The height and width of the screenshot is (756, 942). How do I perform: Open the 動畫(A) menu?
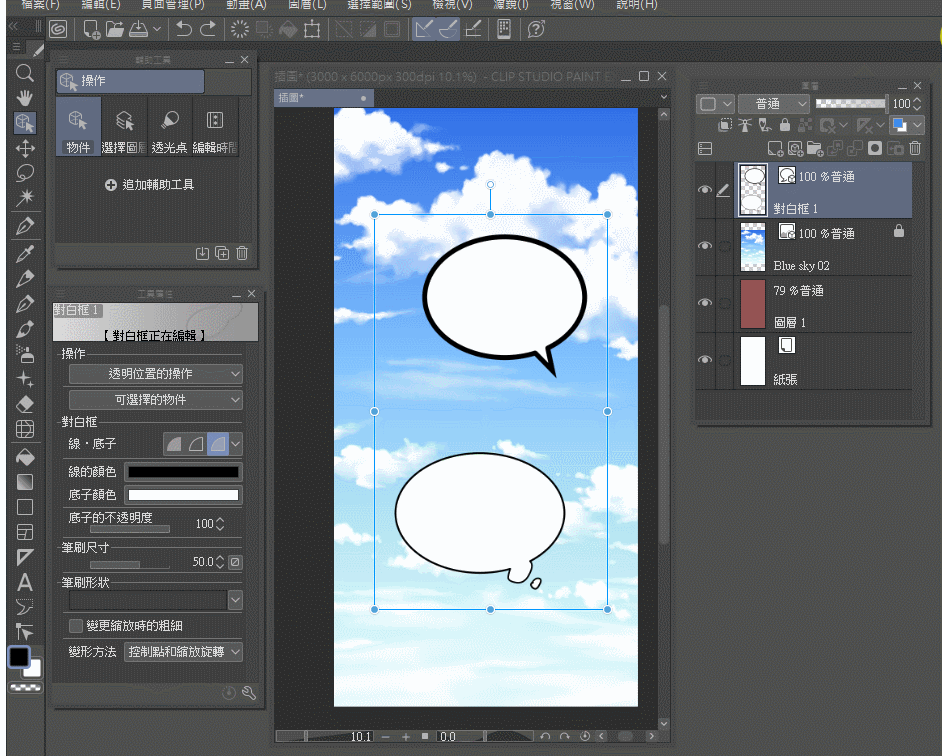(246, 5)
